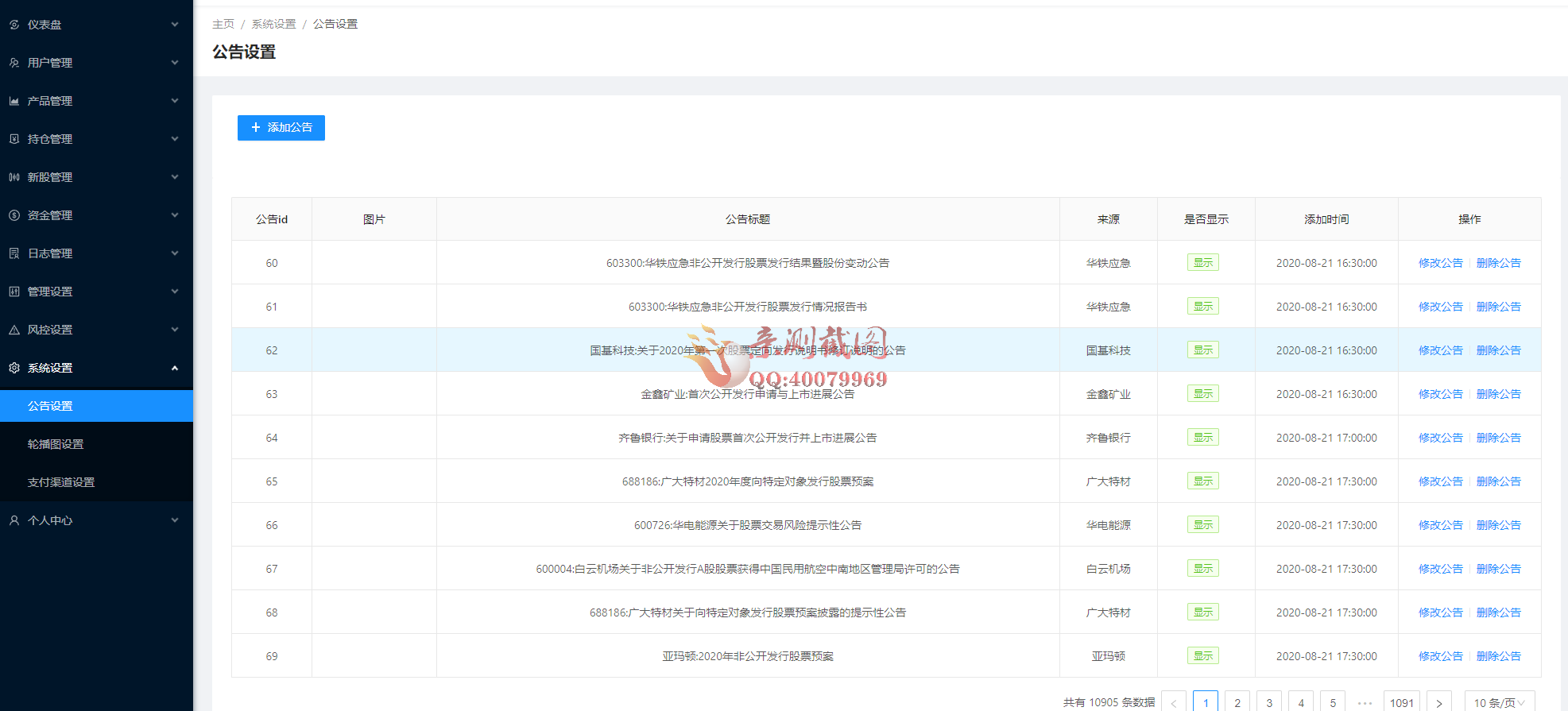Open 支付渠道设置 in the sidebar
This screenshot has height=711, width=1568.
[61, 482]
